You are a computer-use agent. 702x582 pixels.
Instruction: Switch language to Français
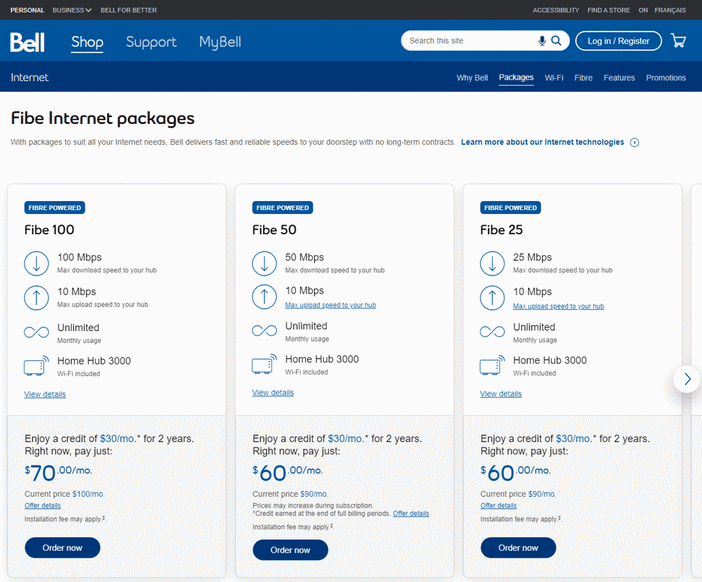point(670,10)
